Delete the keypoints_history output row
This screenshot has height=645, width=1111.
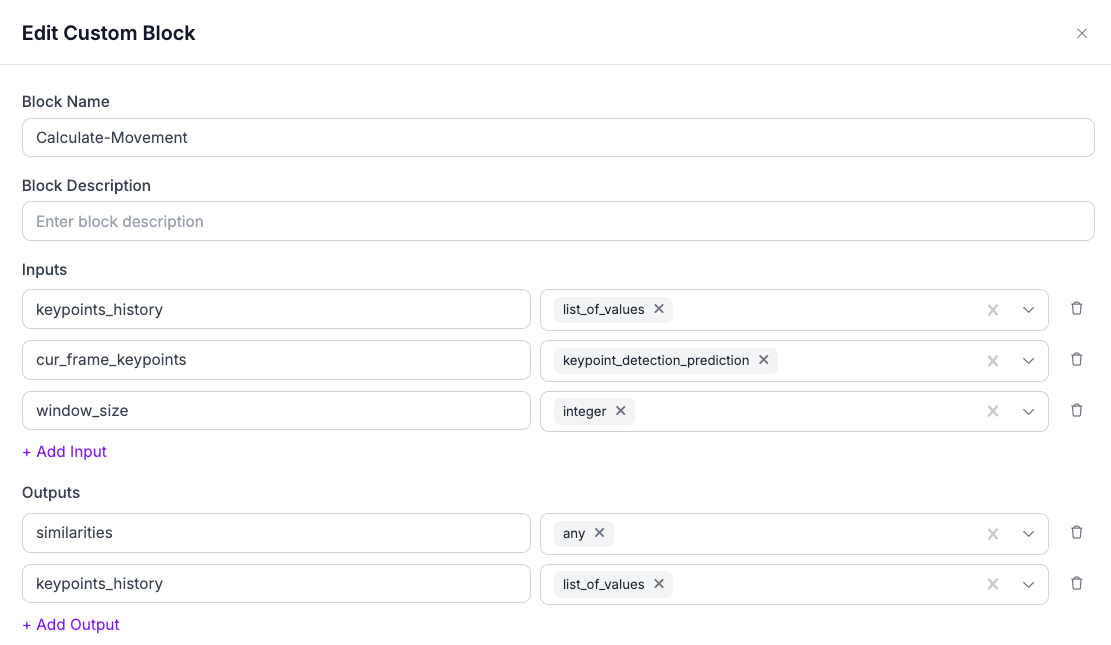[x=1076, y=583]
